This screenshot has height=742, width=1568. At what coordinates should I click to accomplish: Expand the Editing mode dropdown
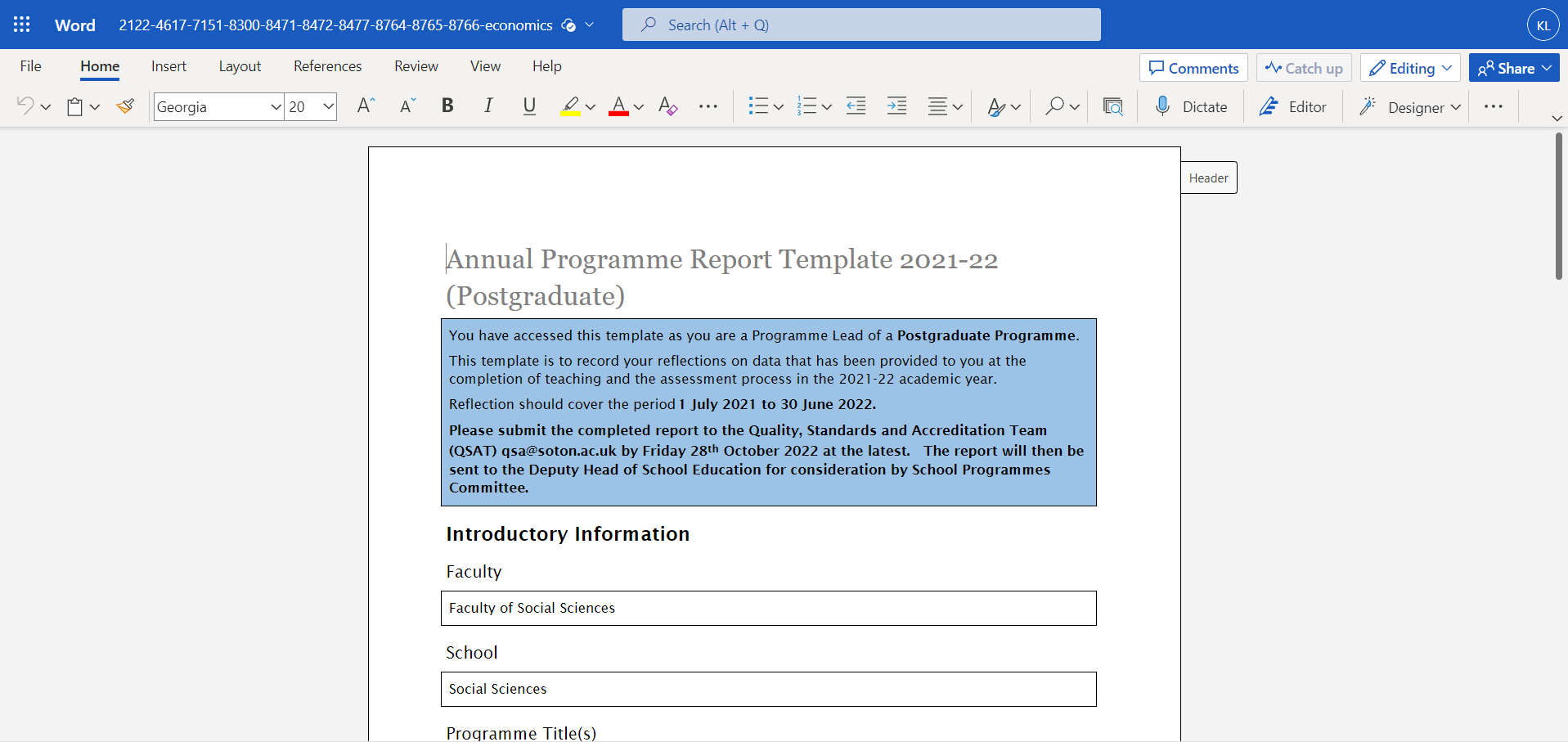click(1448, 67)
